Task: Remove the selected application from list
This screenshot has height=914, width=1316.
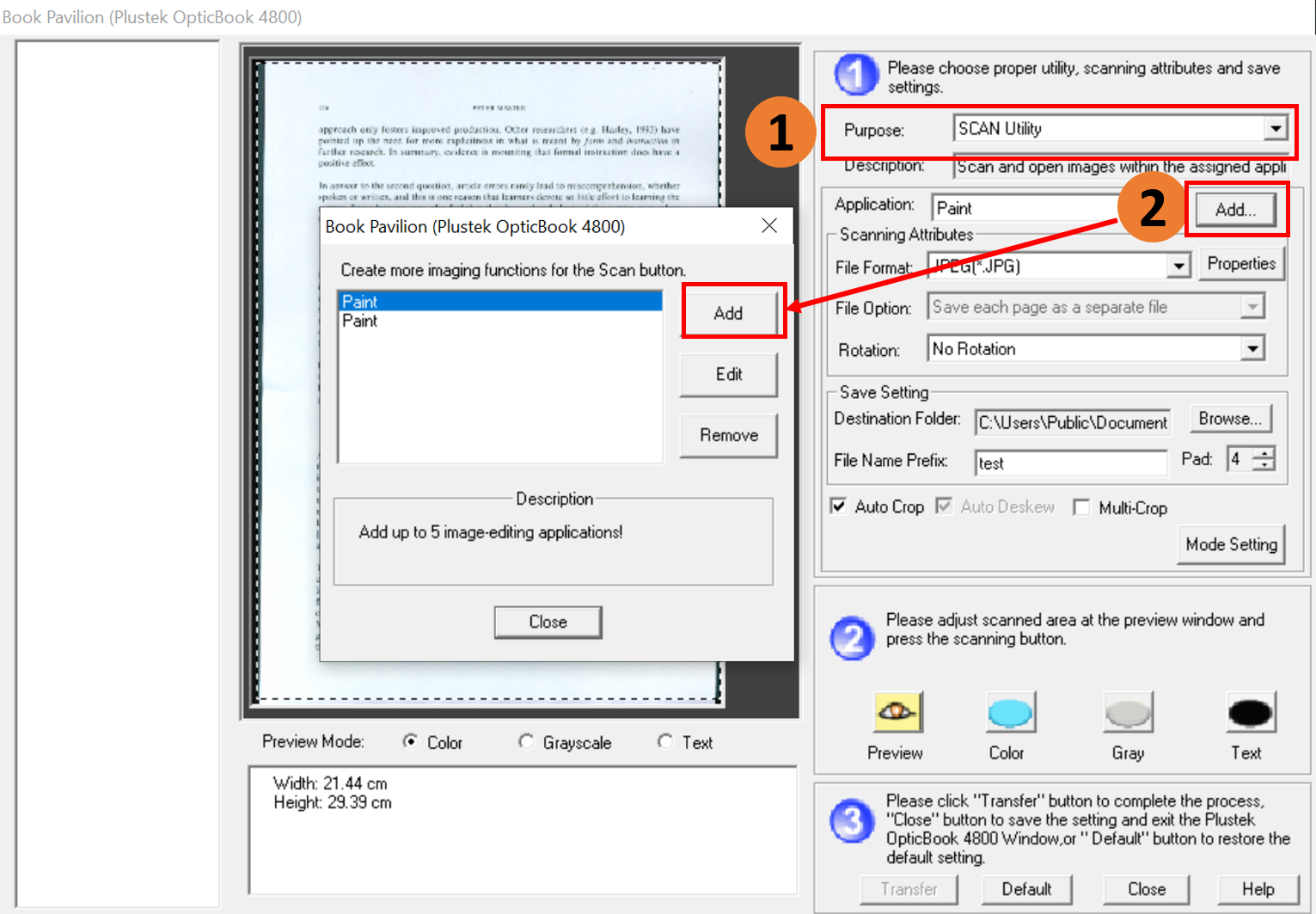Action: [x=729, y=435]
